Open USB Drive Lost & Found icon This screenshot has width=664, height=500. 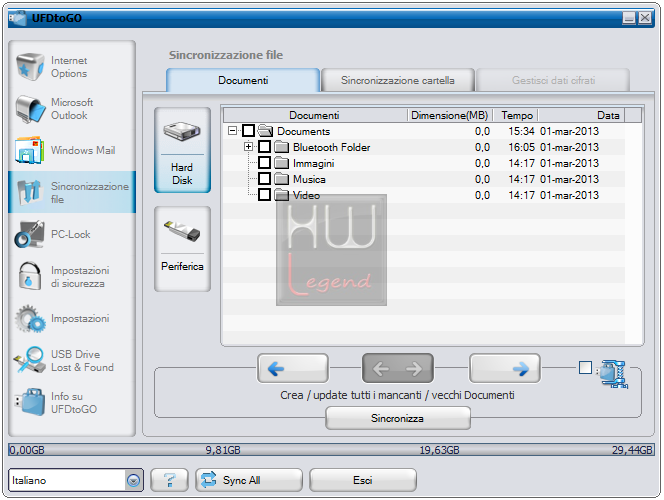click(x=29, y=360)
